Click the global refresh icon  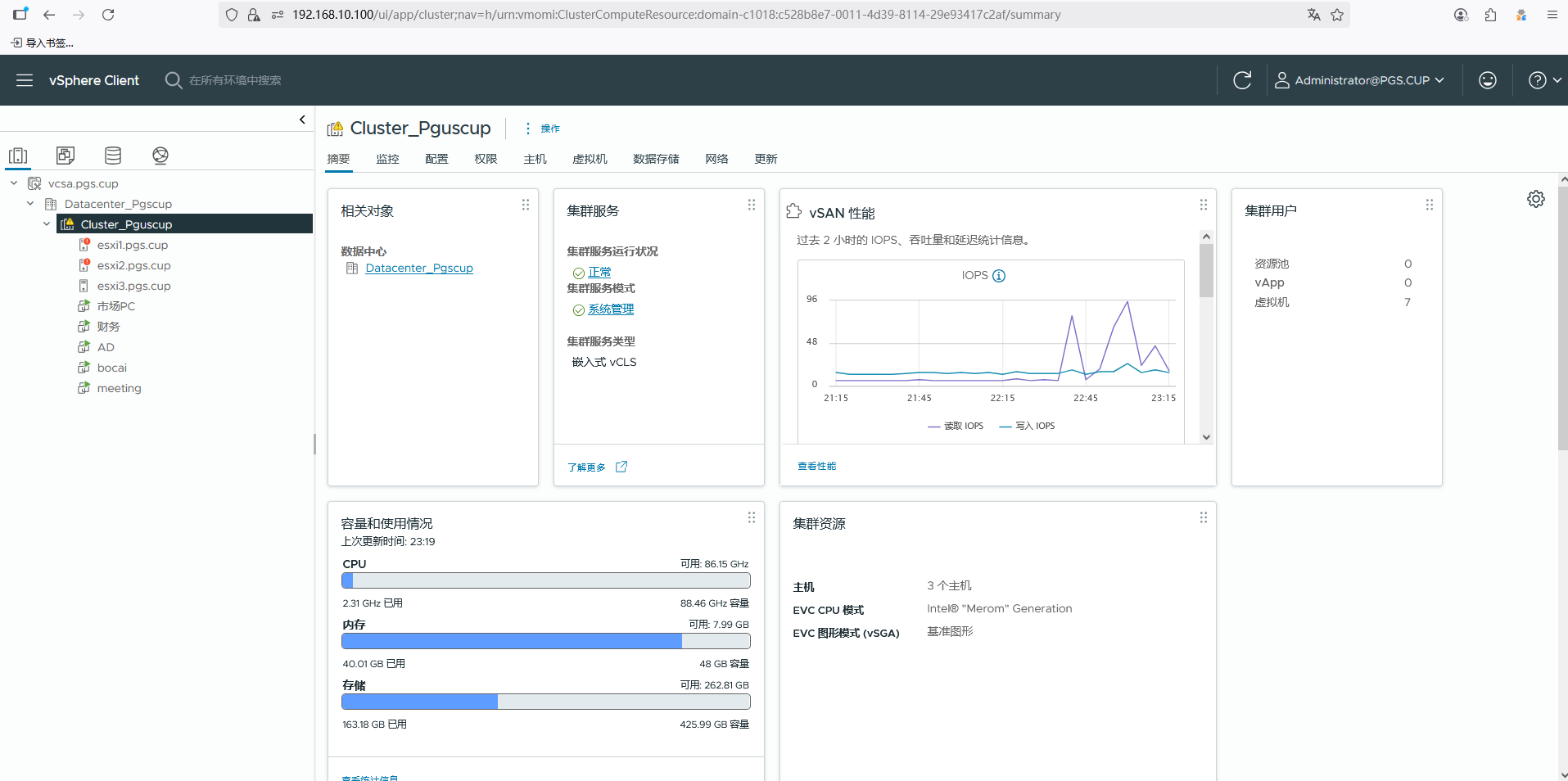(1242, 80)
